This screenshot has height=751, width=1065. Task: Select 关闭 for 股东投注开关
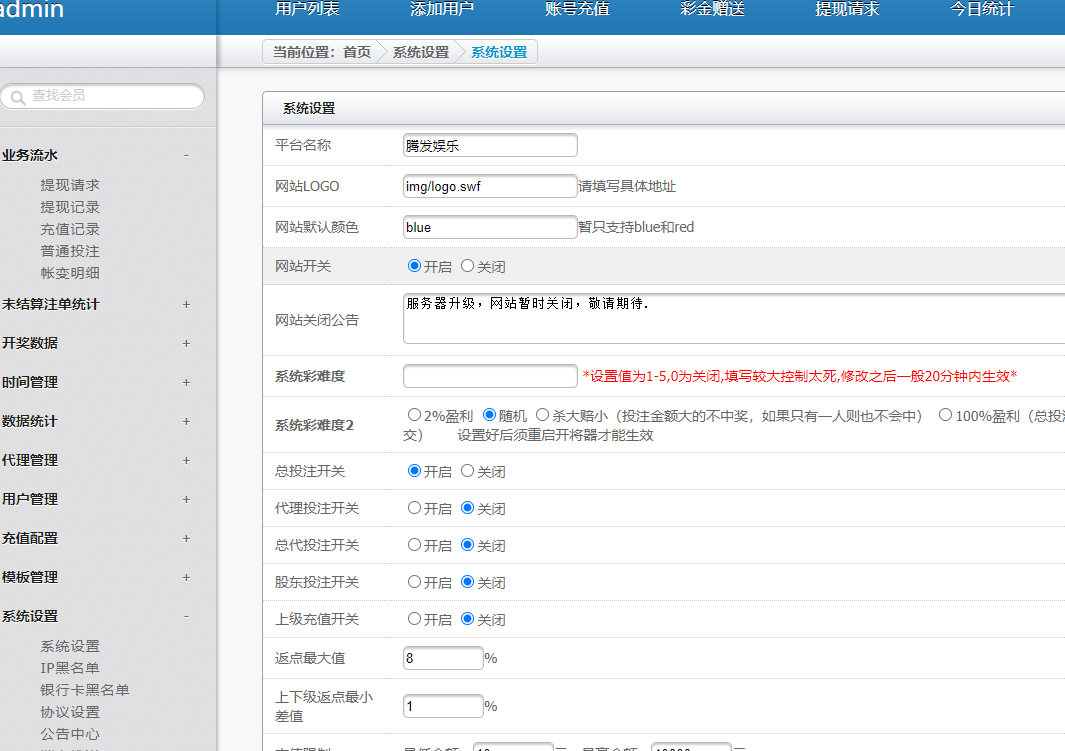[467, 582]
